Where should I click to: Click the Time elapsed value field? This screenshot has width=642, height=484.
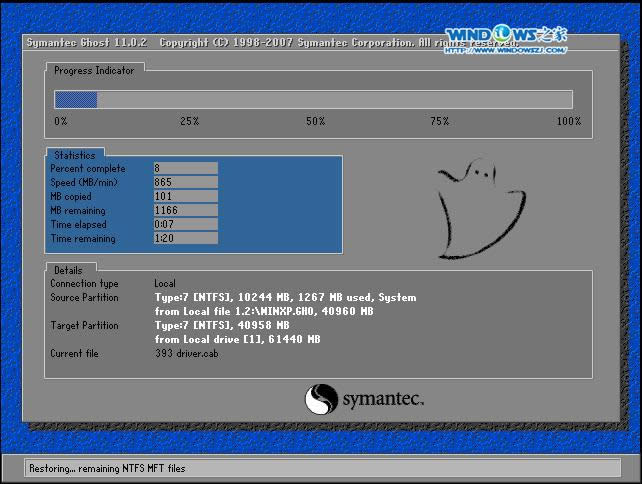(x=185, y=225)
